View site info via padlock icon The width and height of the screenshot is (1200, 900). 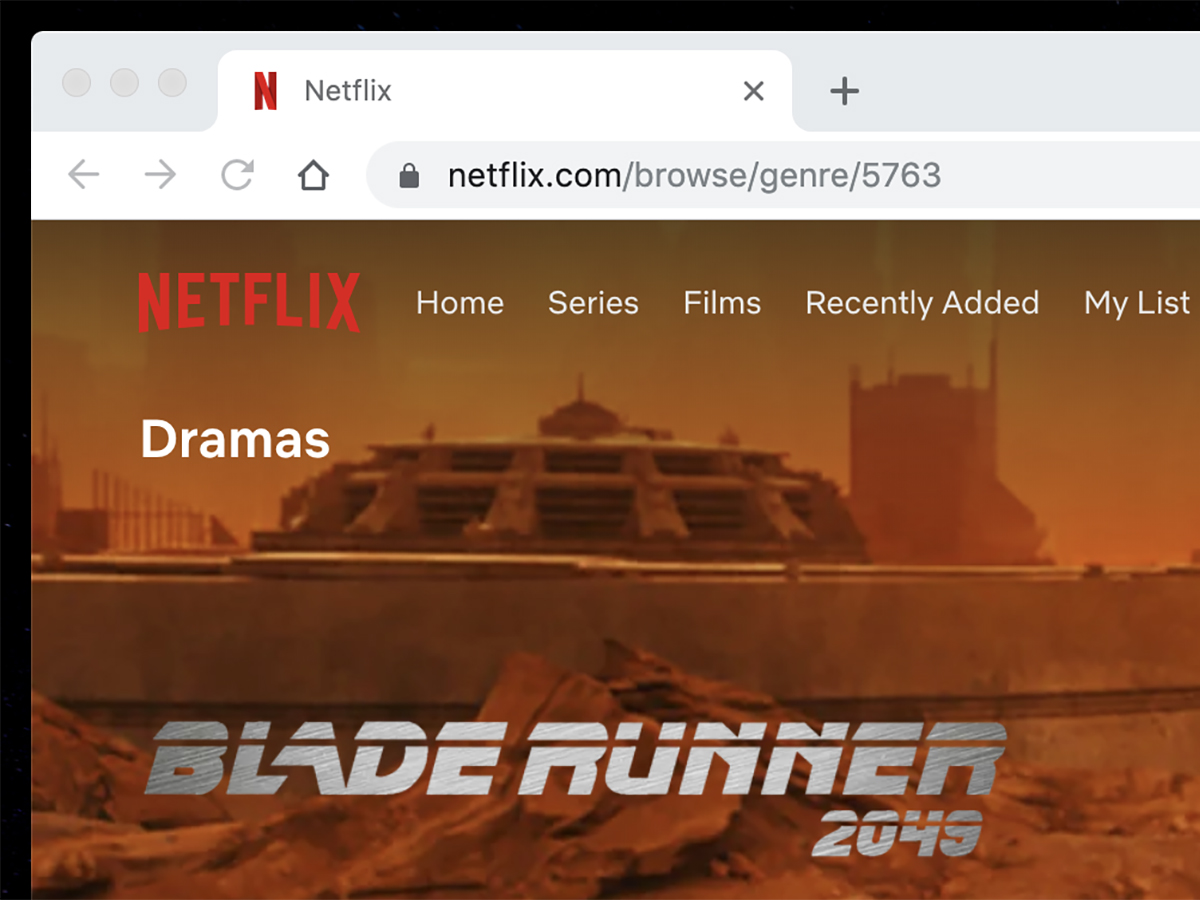(408, 177)
